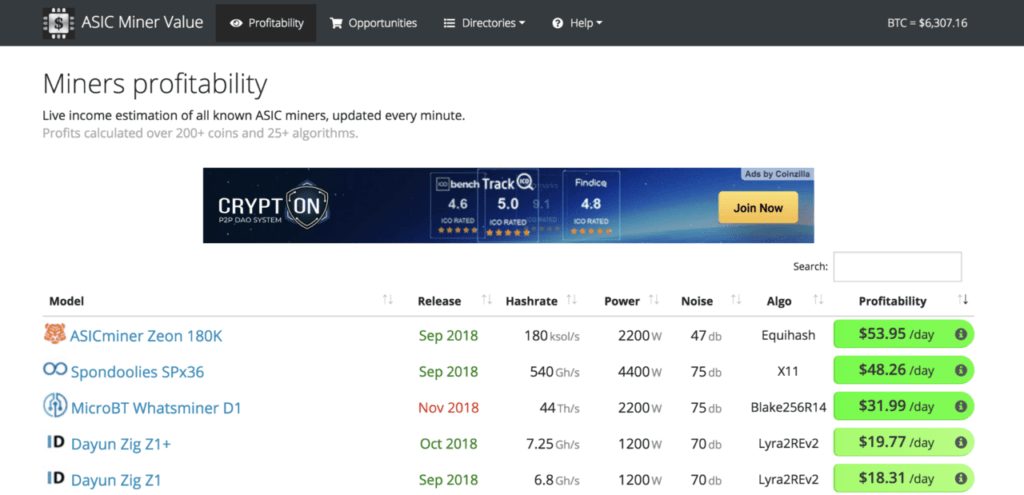Image resolution: width=1024 pixels, height=495 pixels.
Task: Click the Ads by Coinzilla label
Action: (x=777, y=174)
